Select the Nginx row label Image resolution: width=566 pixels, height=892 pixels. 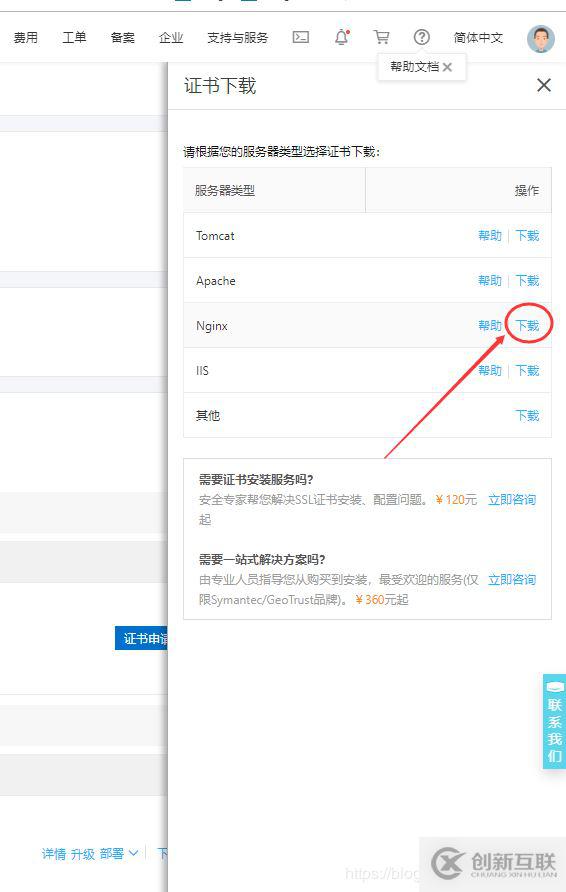point(212,326)
